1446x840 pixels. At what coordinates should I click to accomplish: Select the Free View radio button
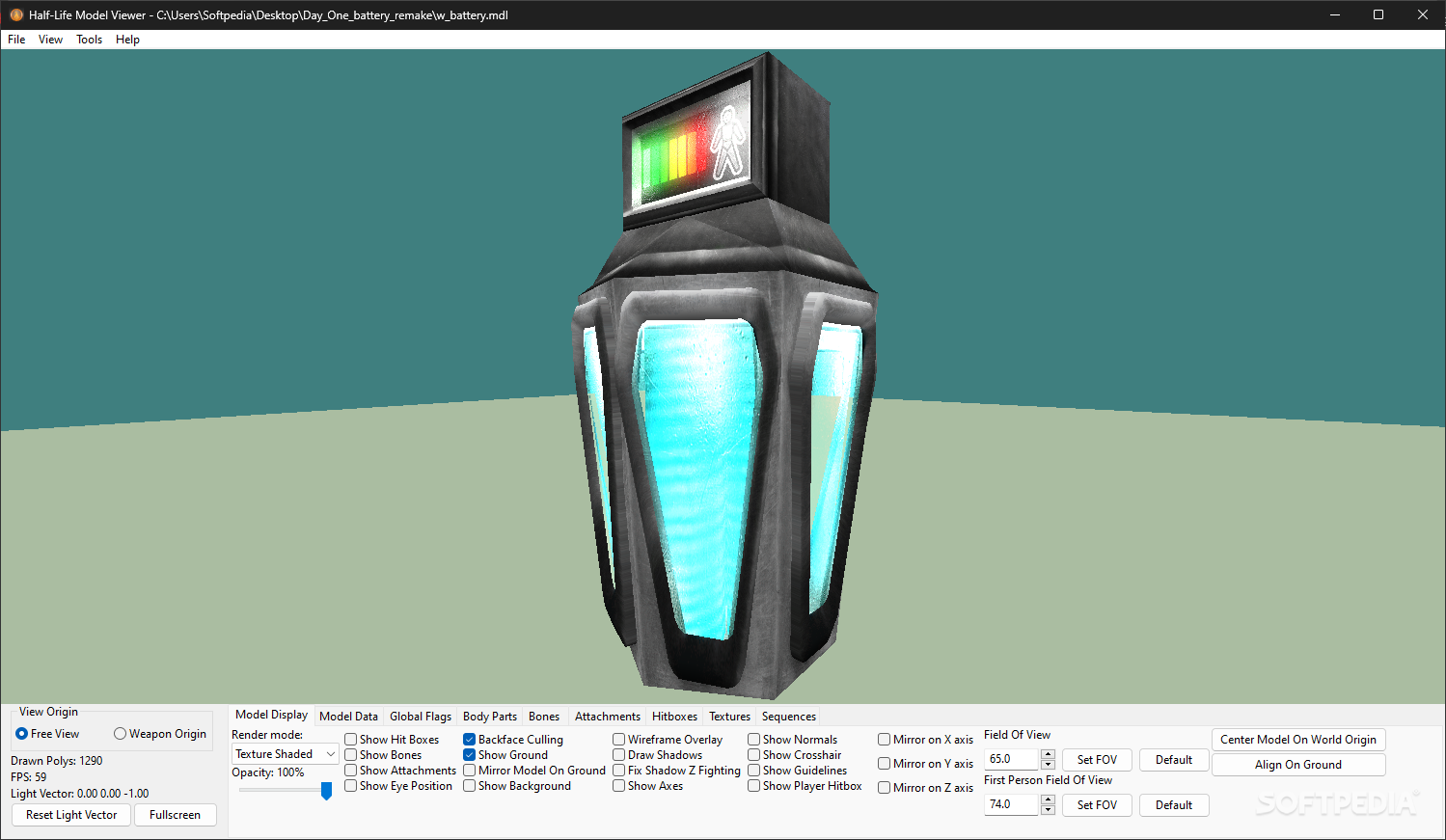[47, 733]
